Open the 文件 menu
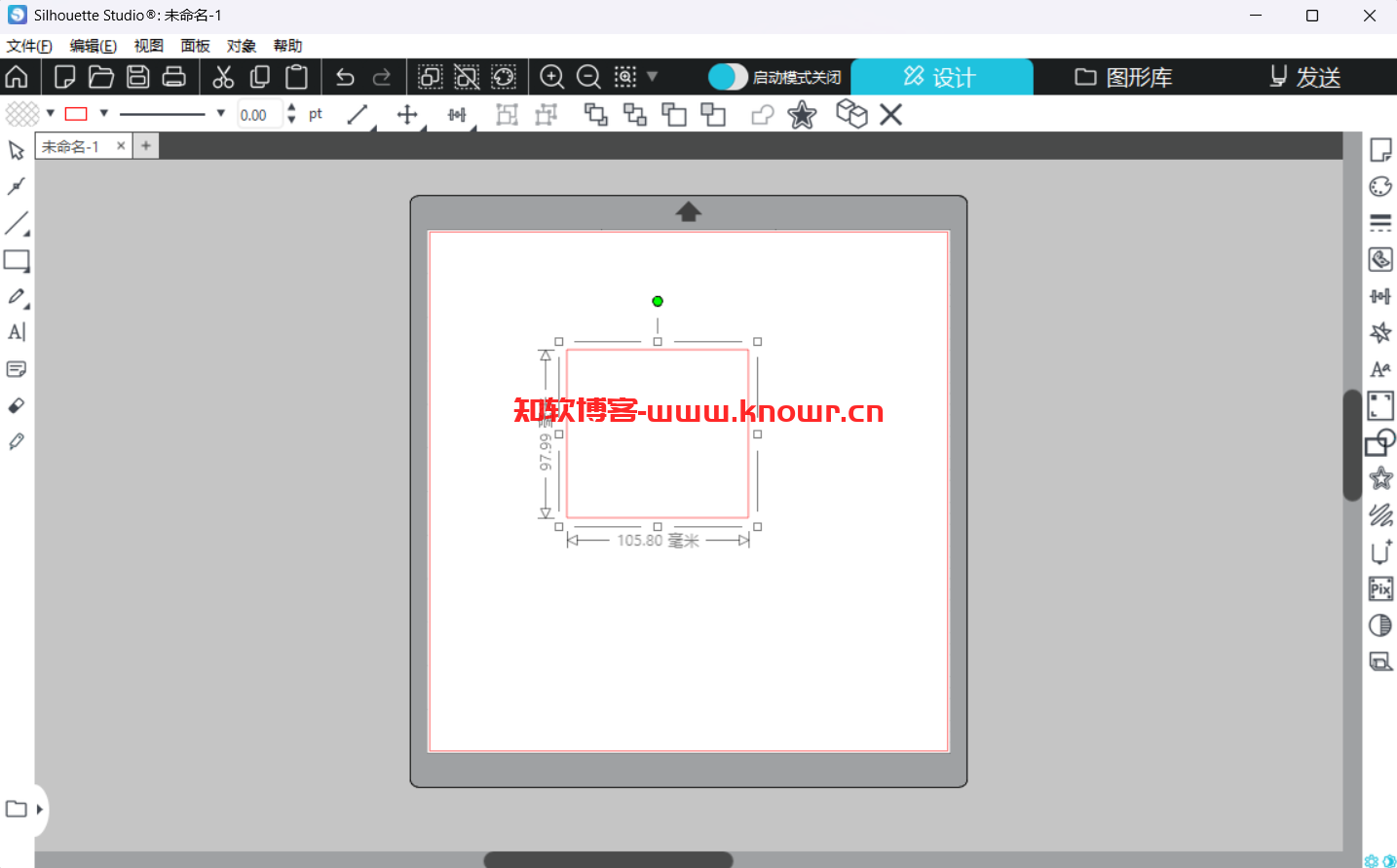This screenshot has width=1397, height=868. point(29,46)
